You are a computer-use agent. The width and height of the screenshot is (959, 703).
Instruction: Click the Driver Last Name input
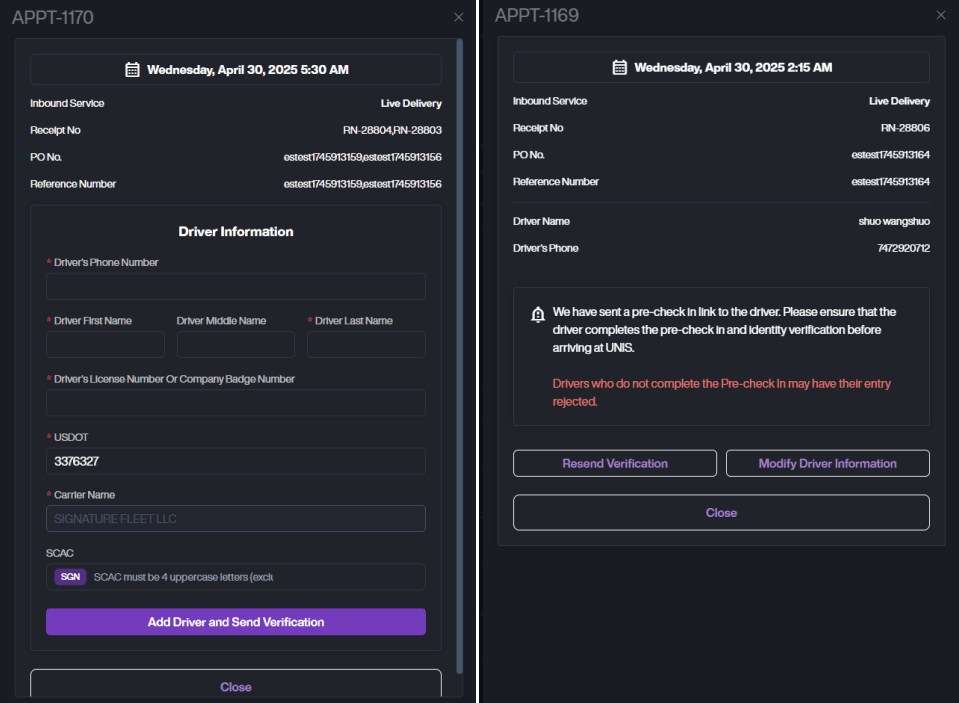(x=366, y=345)
